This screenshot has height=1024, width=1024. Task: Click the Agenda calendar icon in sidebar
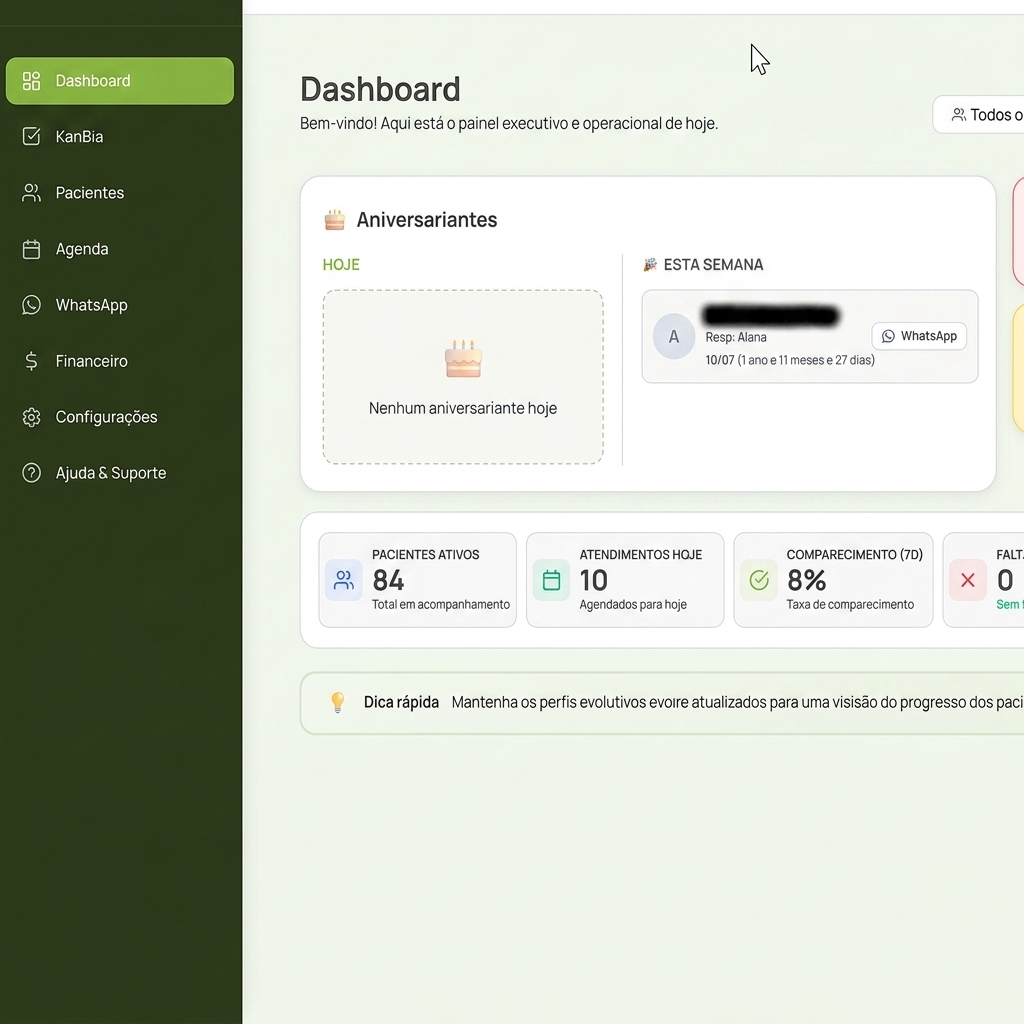click(31, 249)
